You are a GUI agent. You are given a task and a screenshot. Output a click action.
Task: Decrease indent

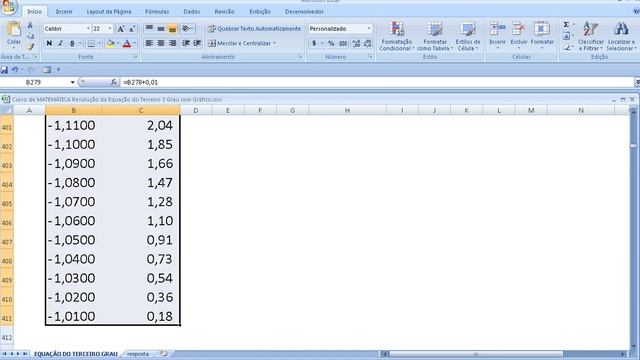[186, 43]
